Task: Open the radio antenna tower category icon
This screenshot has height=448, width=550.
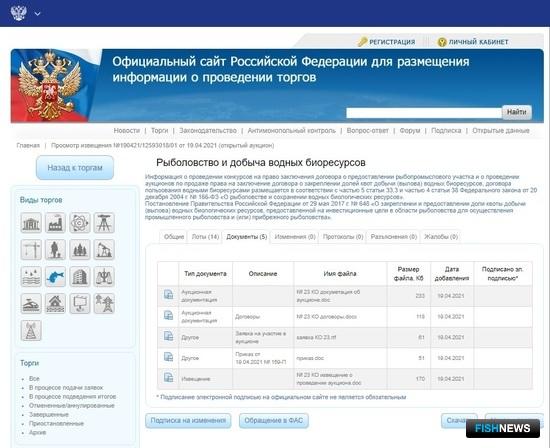Action: [31, 330]
